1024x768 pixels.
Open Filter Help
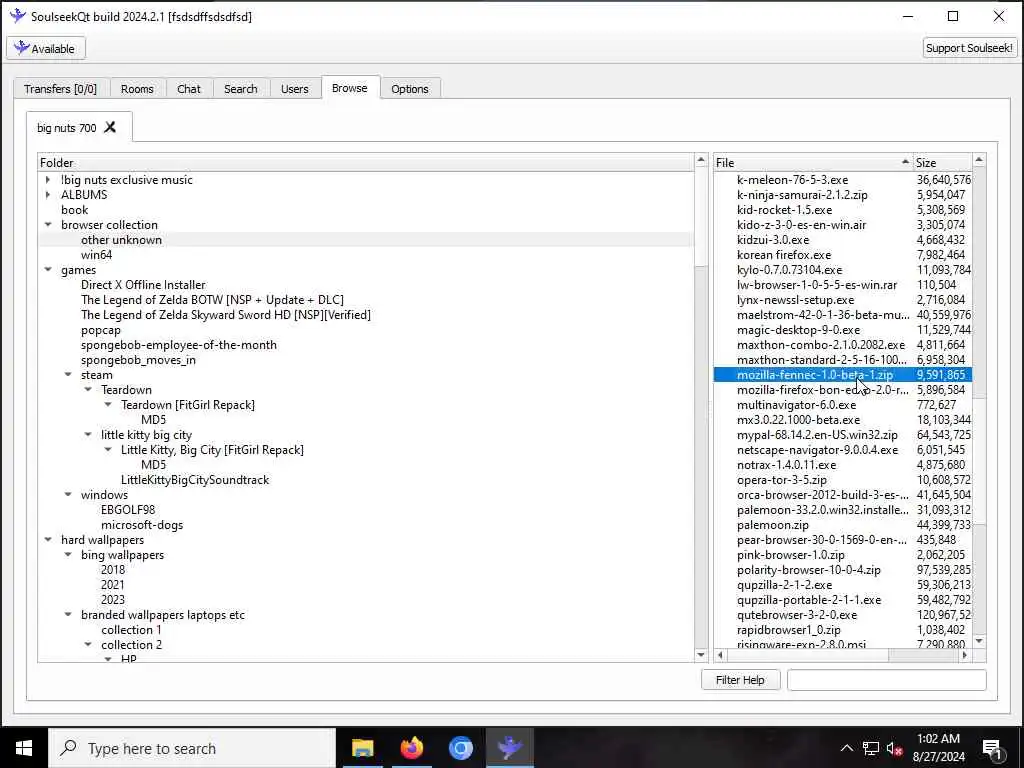[x=740, y=680]
